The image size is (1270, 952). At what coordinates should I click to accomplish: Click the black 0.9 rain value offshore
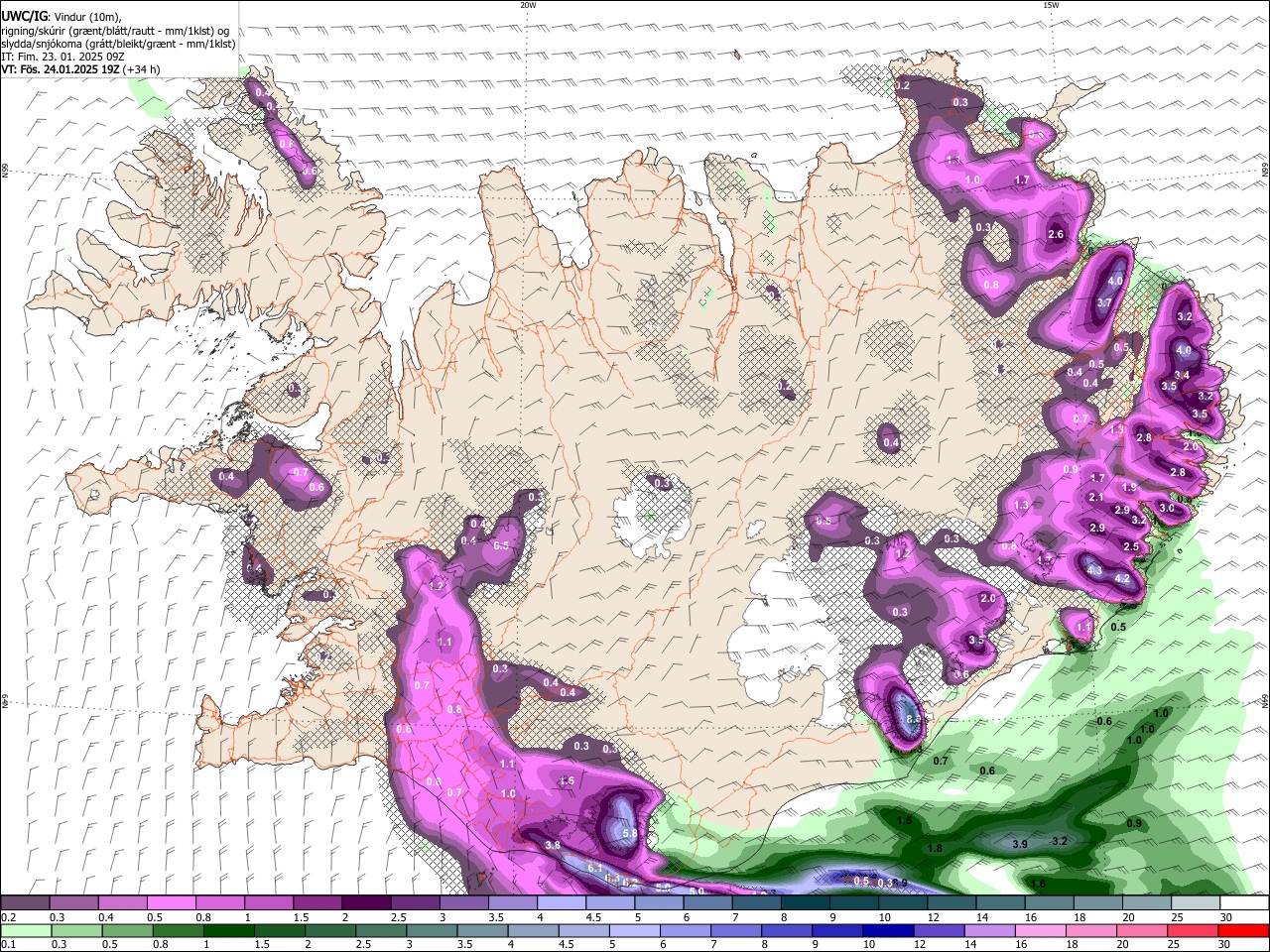point(1134,824)
